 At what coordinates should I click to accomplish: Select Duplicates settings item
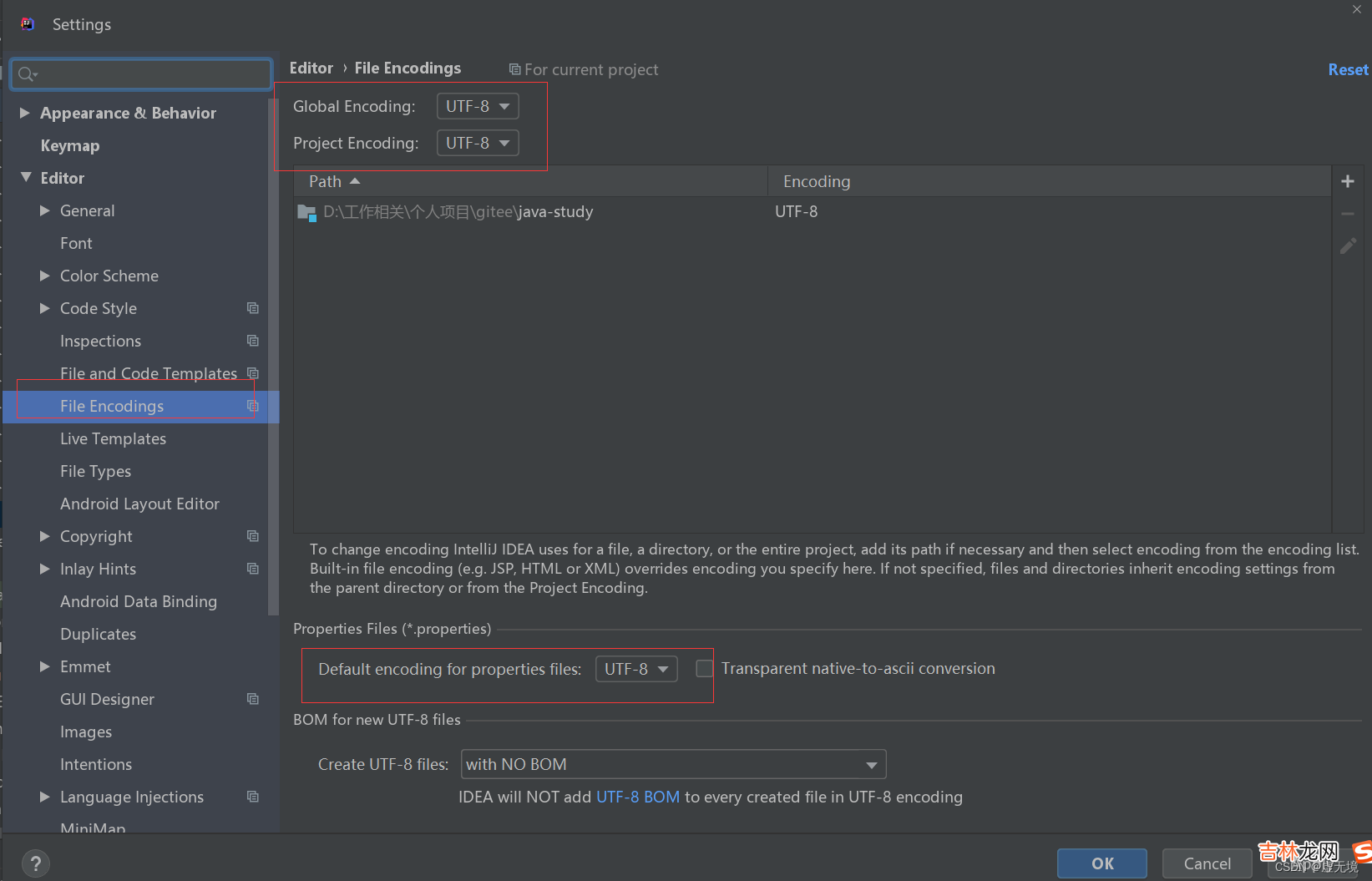click(x=98, y=634)
